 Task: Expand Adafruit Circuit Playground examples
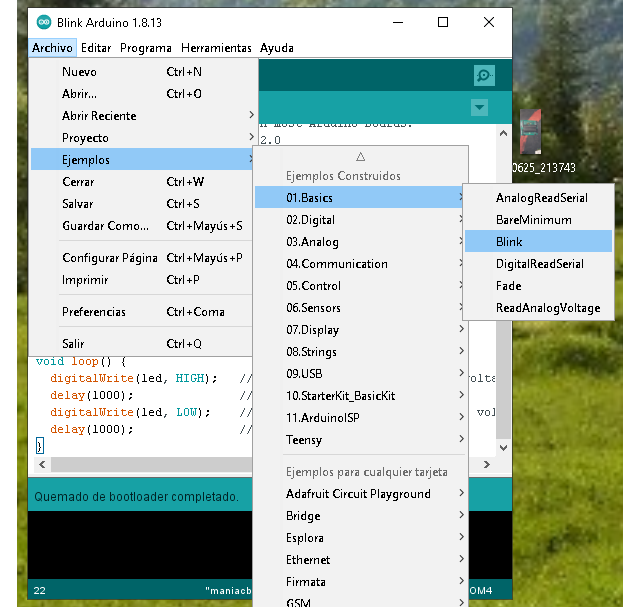coord(360,494)
